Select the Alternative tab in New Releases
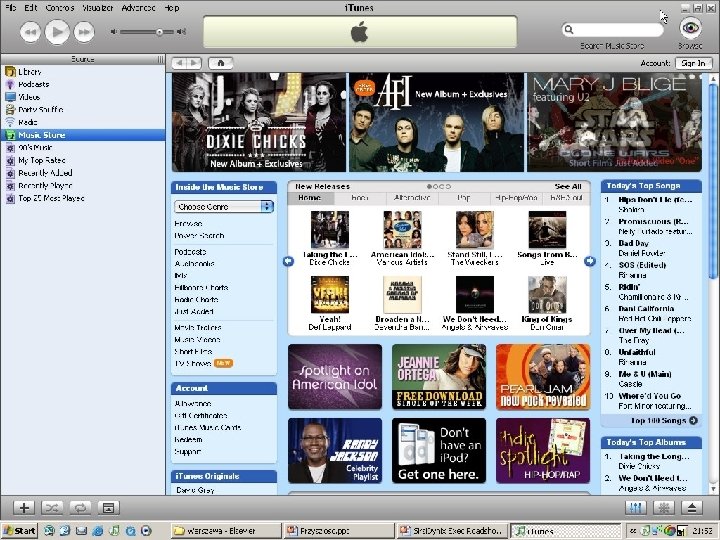 (x=412, y=198)
